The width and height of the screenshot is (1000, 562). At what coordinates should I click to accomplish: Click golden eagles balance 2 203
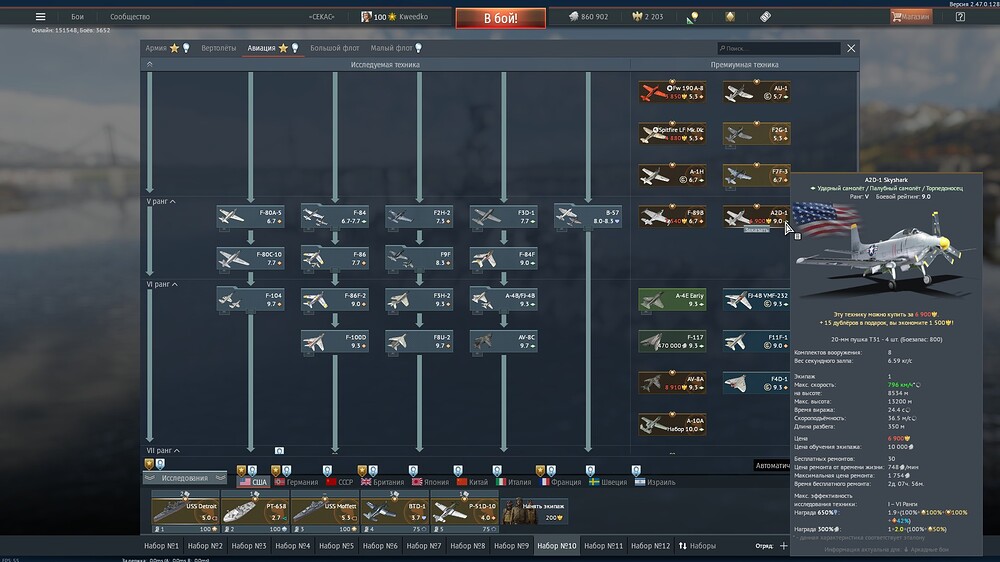coord(647,17)
